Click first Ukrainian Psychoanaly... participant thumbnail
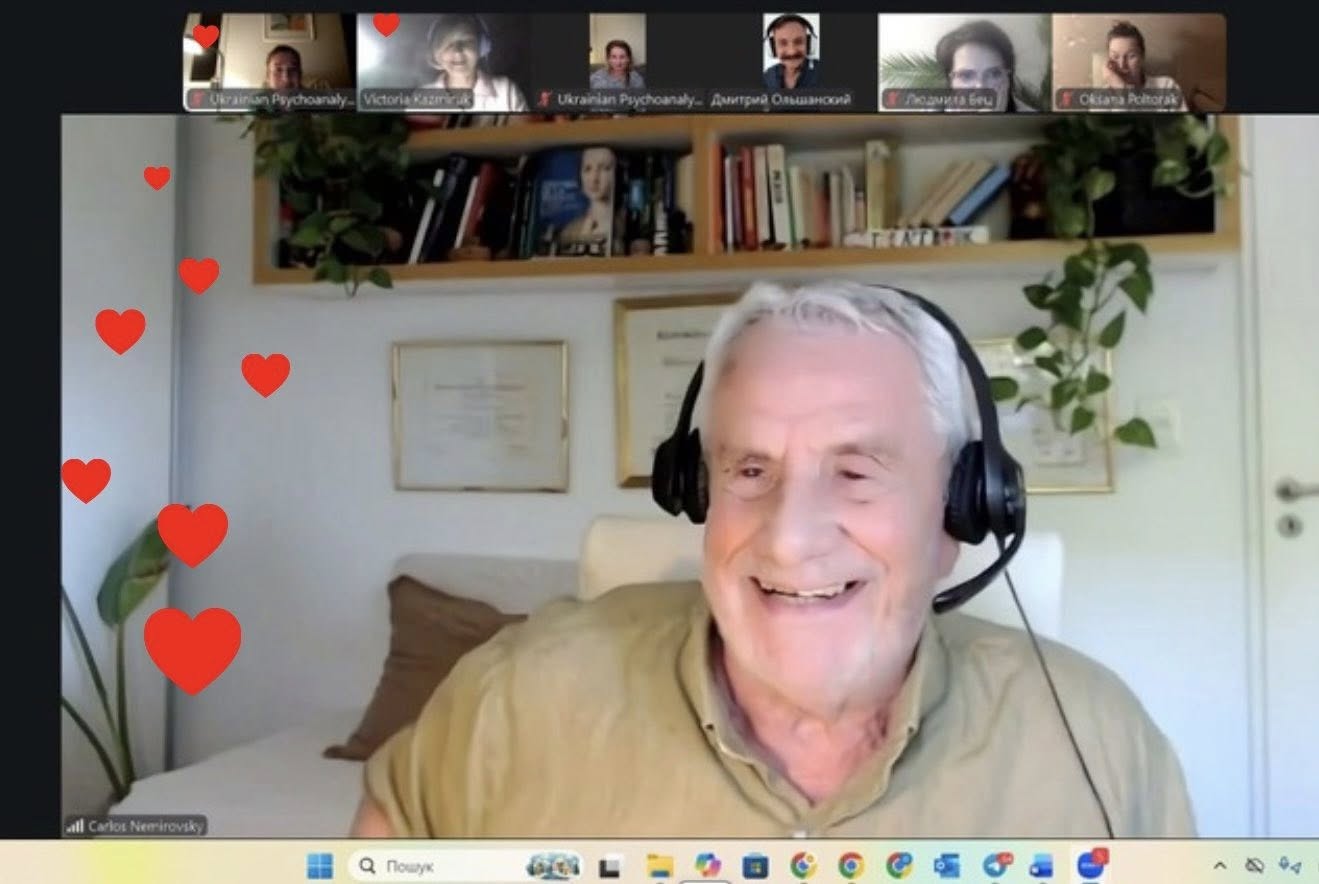This screenshot has height=884, width=1319. pyautogui.click(x=269, y=61)
